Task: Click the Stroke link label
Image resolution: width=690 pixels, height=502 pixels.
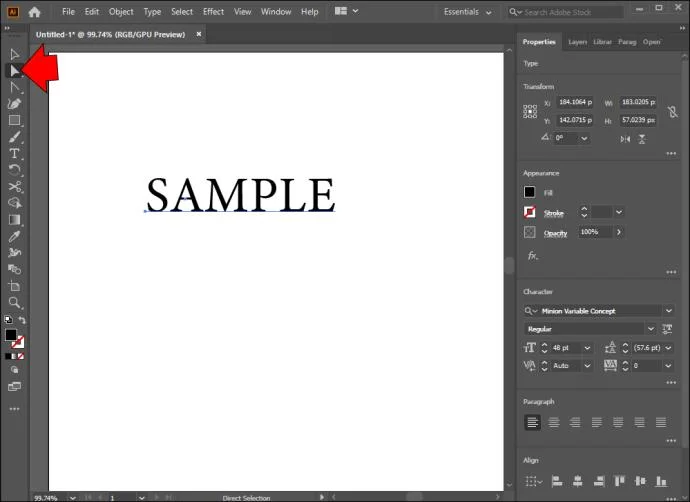Action: 554,213
